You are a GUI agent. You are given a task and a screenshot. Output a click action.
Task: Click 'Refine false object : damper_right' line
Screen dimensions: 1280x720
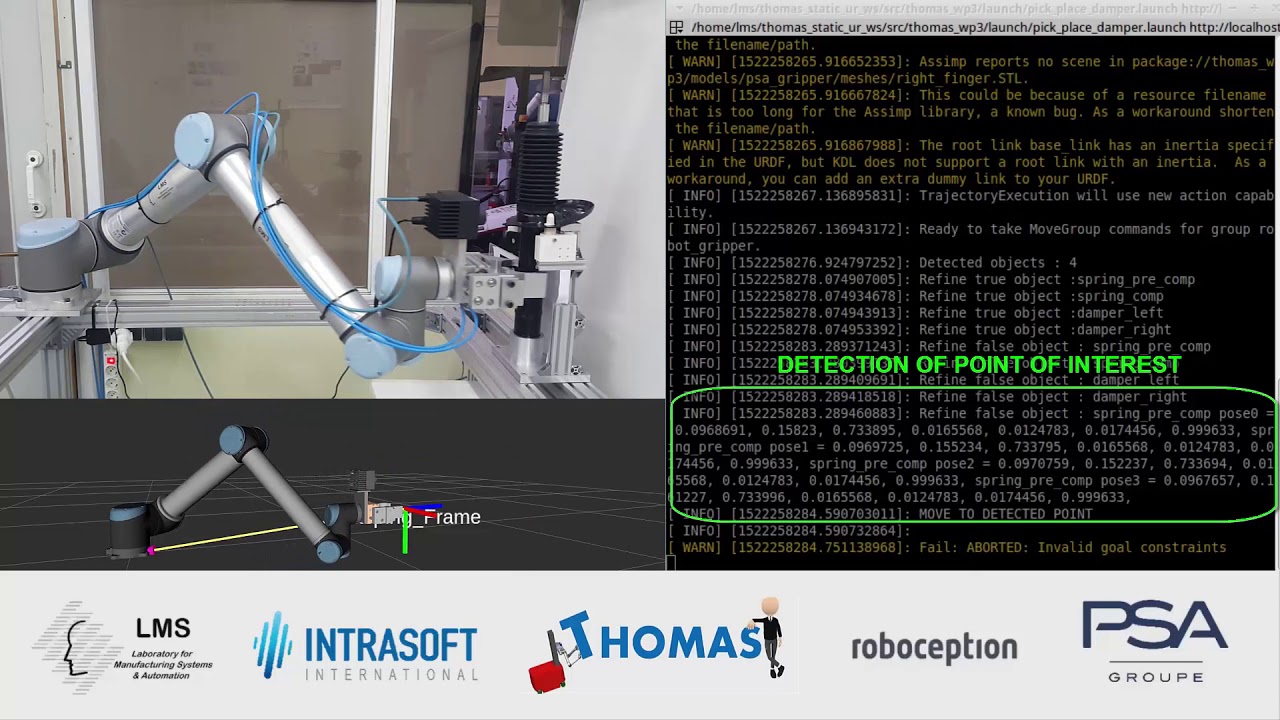pos(927,397)
